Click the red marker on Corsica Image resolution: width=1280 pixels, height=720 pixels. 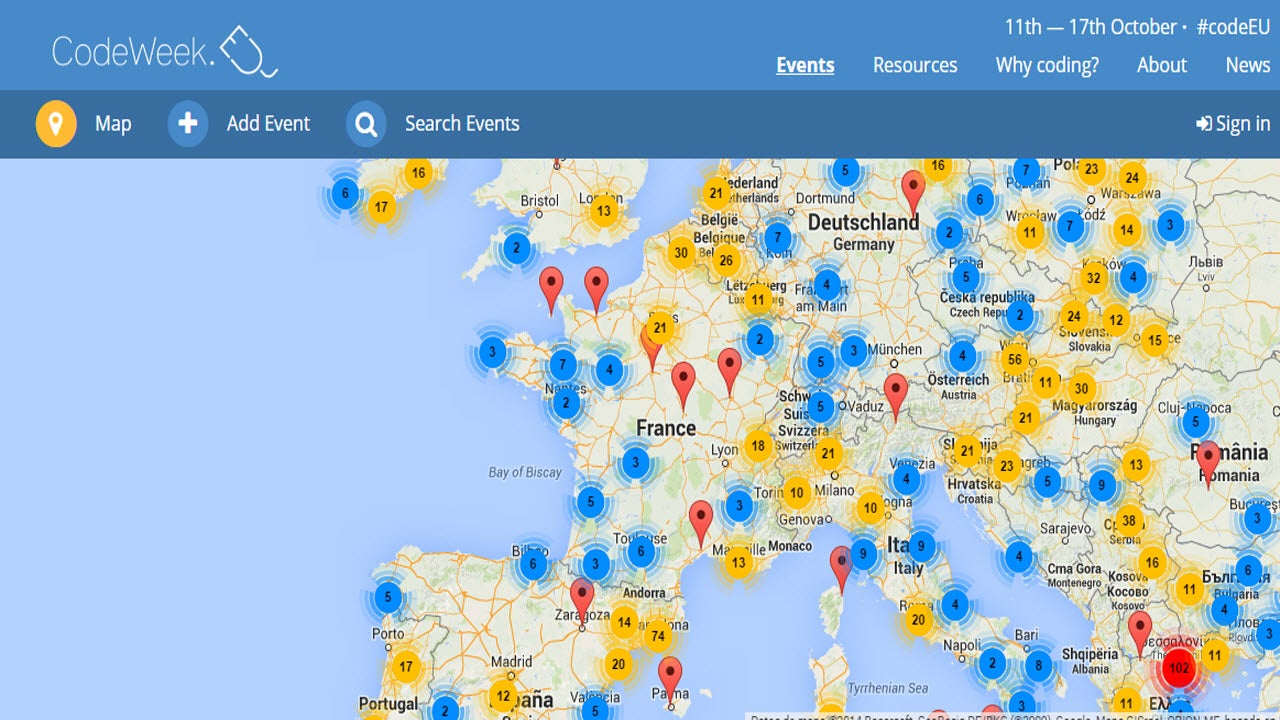tap(842, 561)
